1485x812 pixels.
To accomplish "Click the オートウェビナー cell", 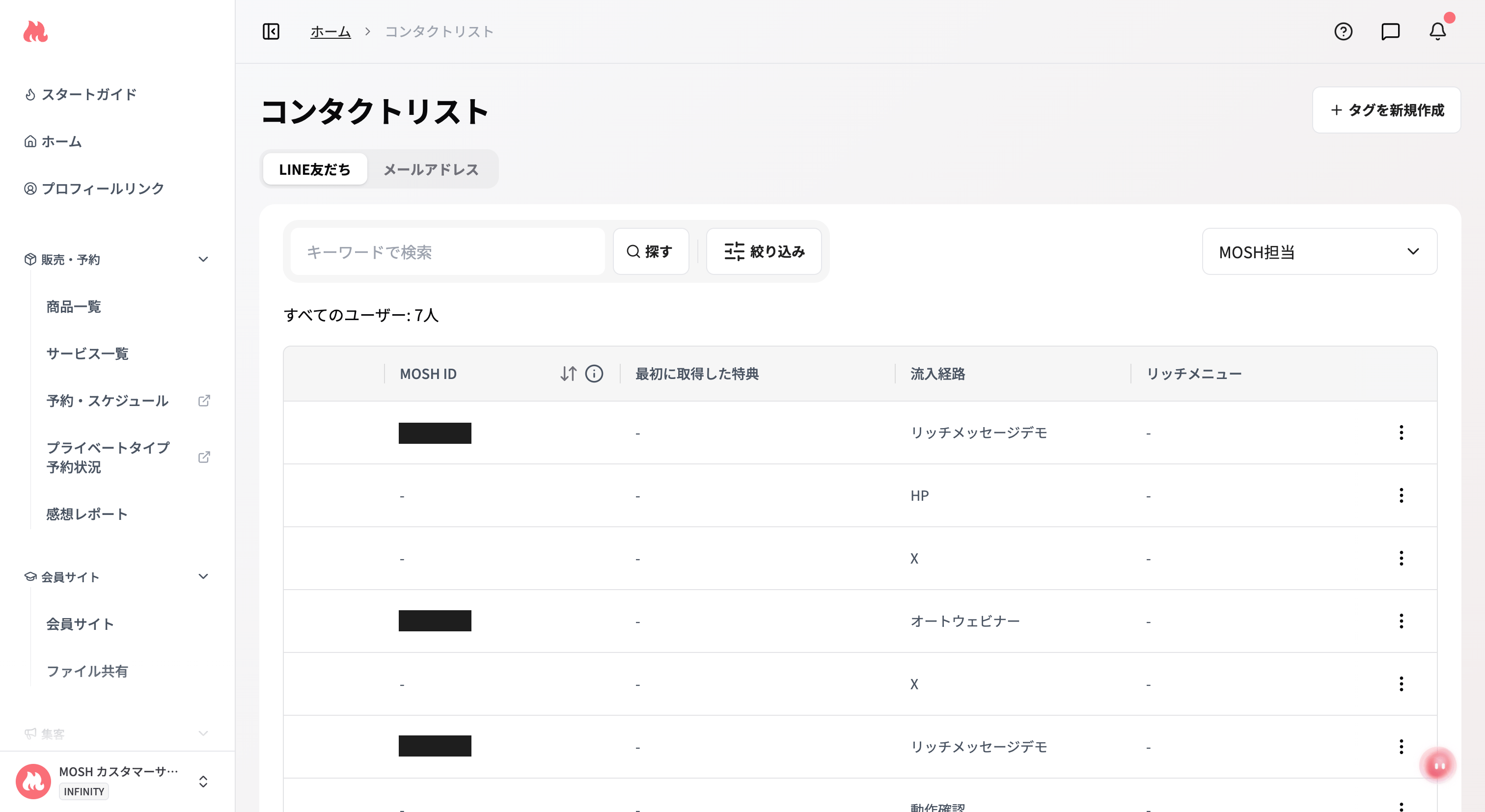I will point(965,621).
